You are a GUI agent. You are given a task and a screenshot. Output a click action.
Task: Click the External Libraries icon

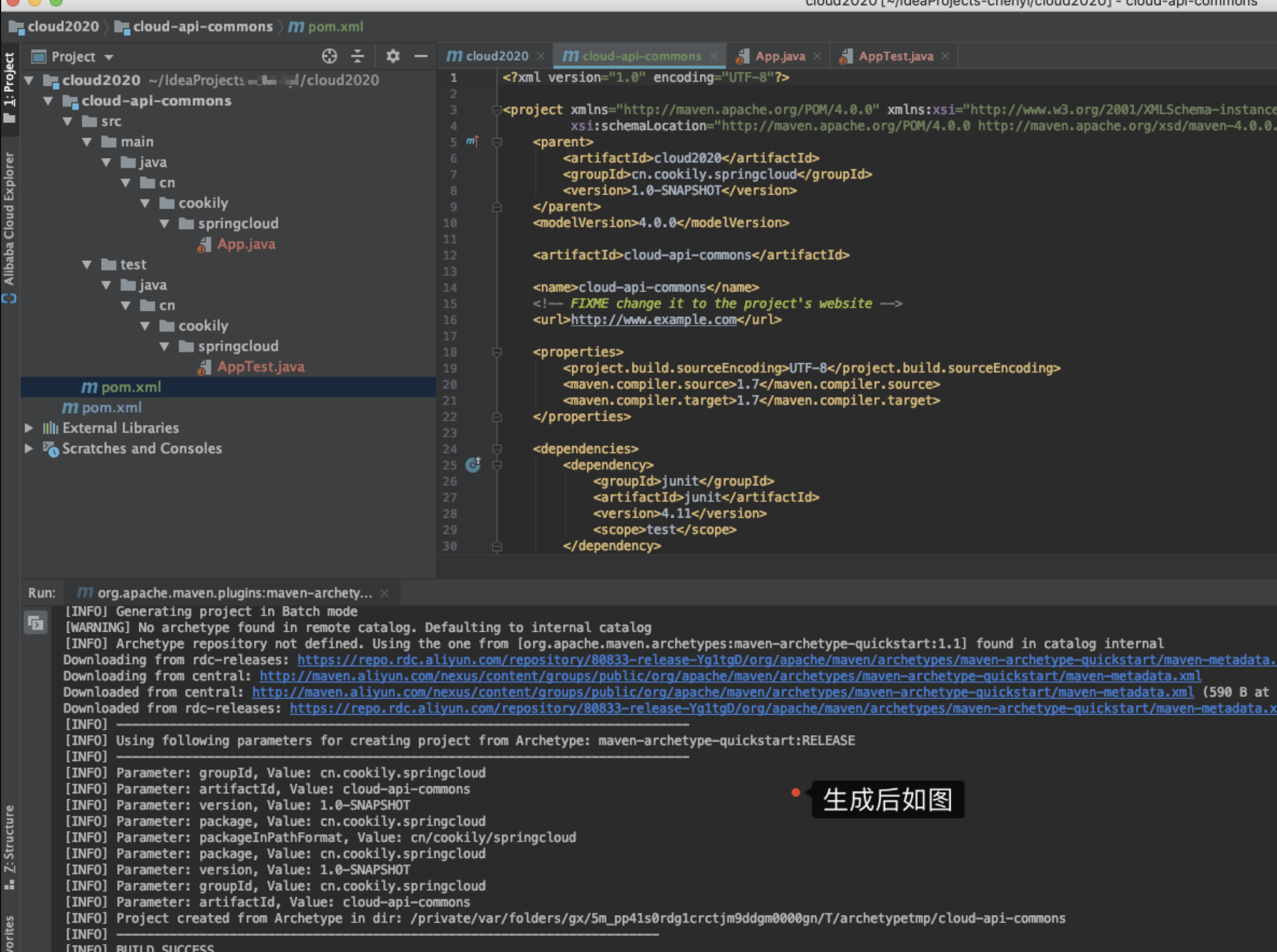(x=51, y=428)
